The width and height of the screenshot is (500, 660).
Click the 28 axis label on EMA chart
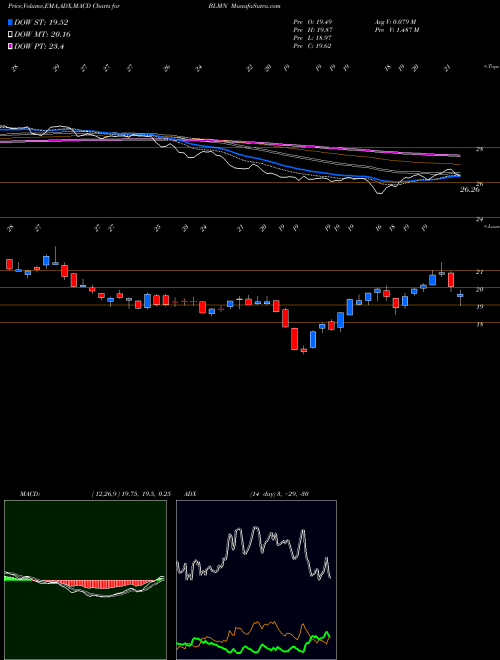[479, 149]
